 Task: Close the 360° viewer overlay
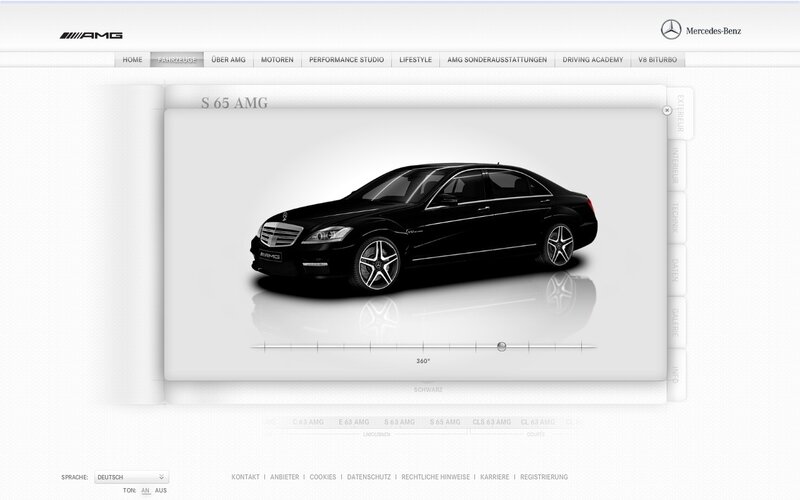tap(667, 110)
